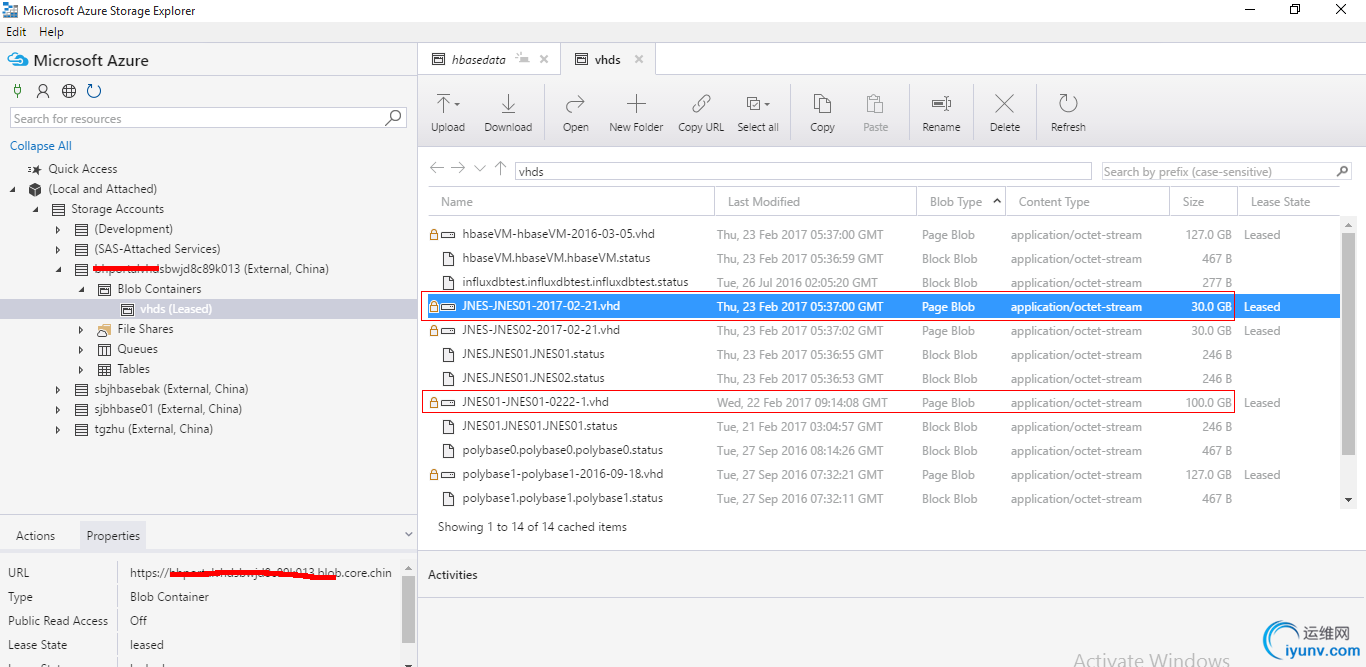Select Quick Access in the tree
1366x667 pixels.
(x=83, y=169)
